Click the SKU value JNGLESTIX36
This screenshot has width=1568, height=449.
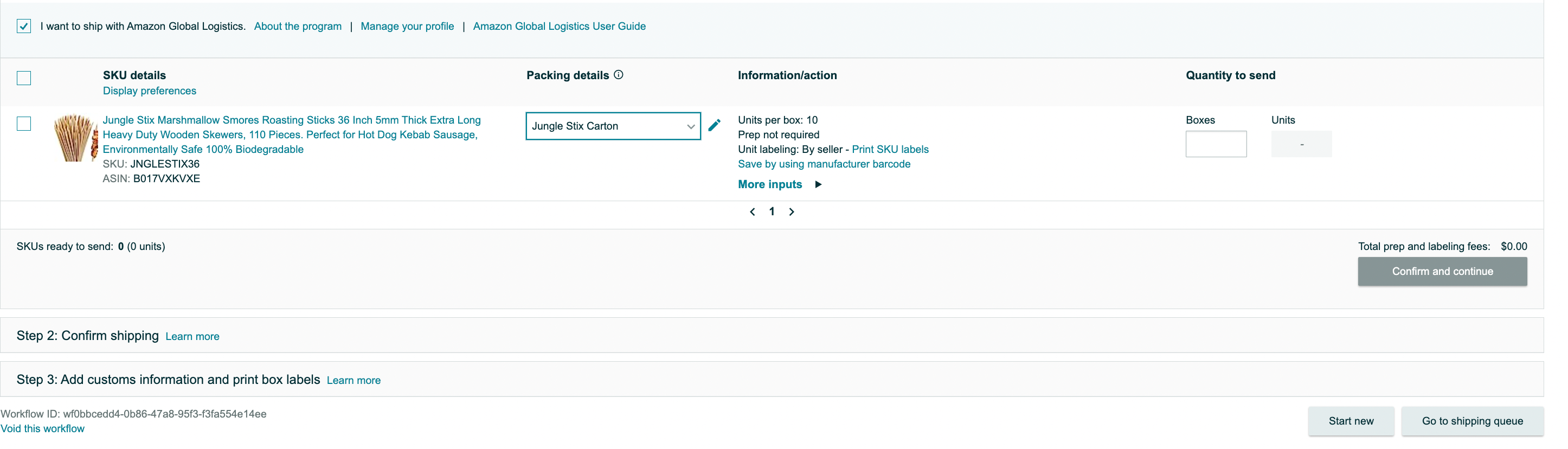click(x=165, y=164)
